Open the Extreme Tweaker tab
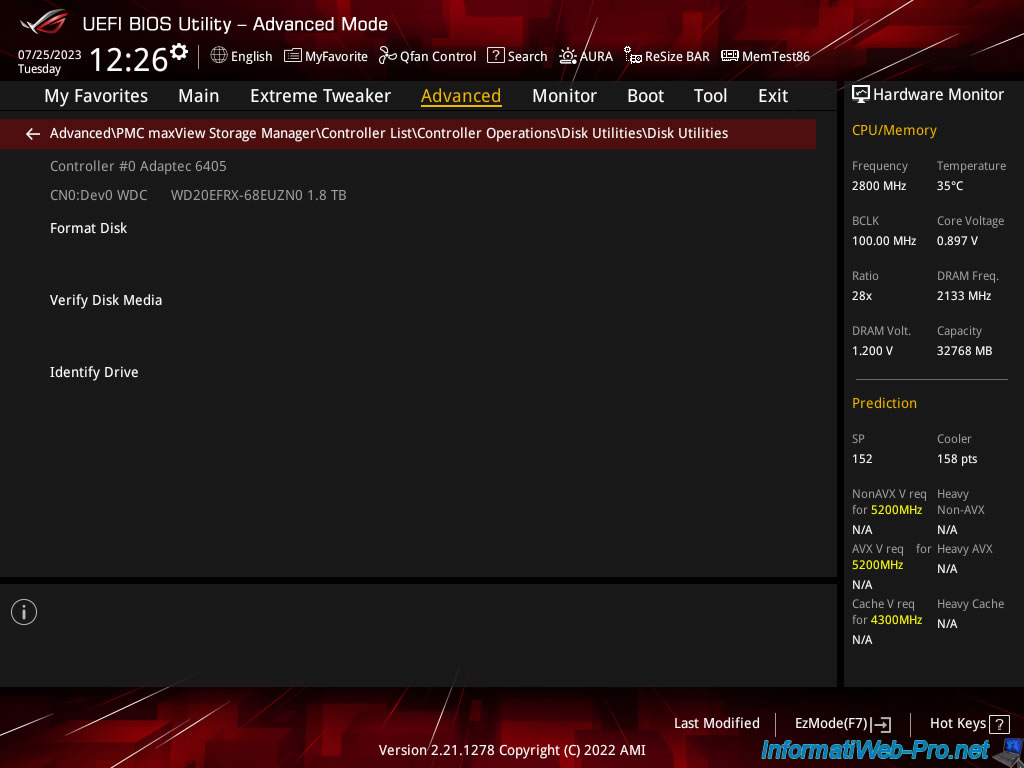Screen dimensions: 1024x768 click(320, 96)
